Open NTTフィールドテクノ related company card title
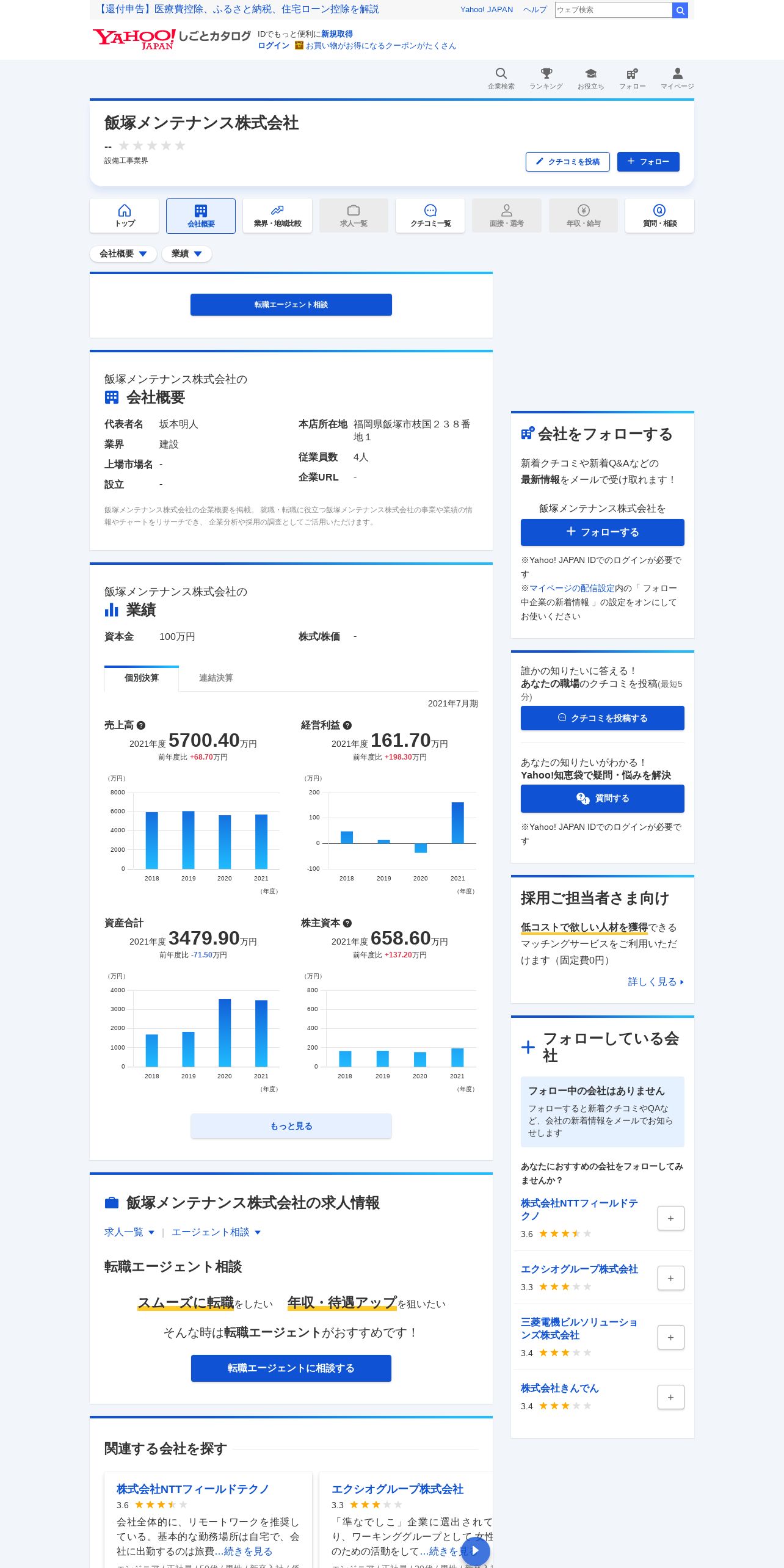Viewport: 784px width, 1568px height. pos(193,1489)
